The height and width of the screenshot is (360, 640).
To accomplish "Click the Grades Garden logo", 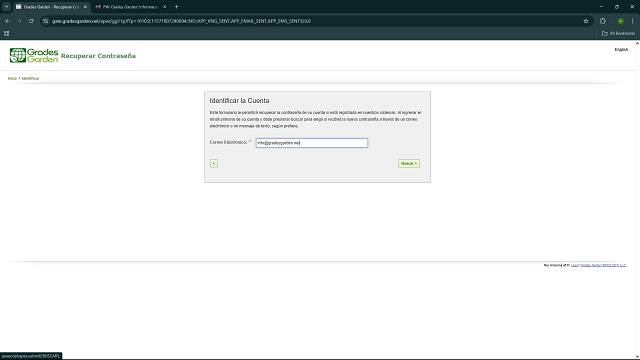I will (34, 56).
